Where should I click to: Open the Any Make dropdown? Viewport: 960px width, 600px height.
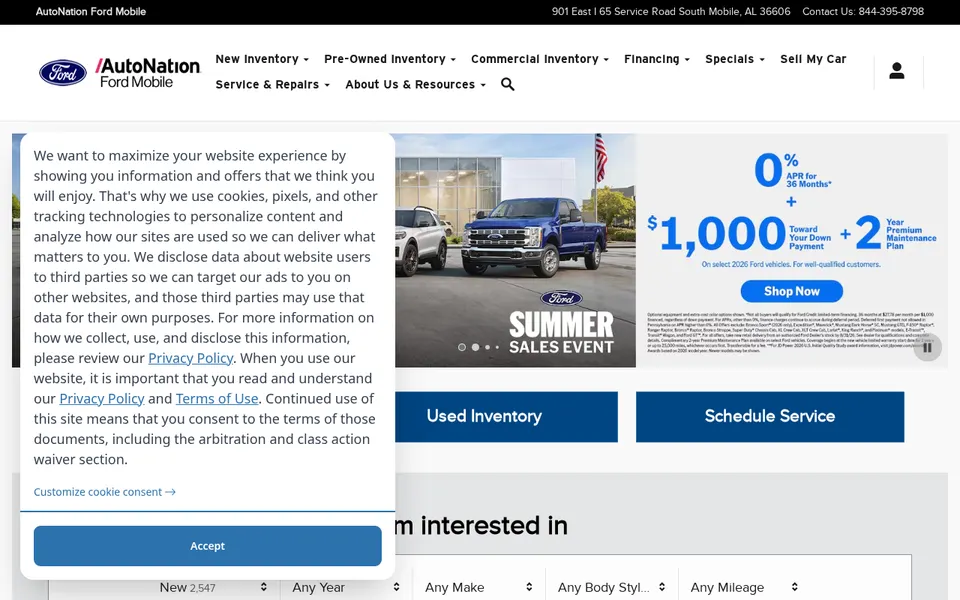coord(479,587)
